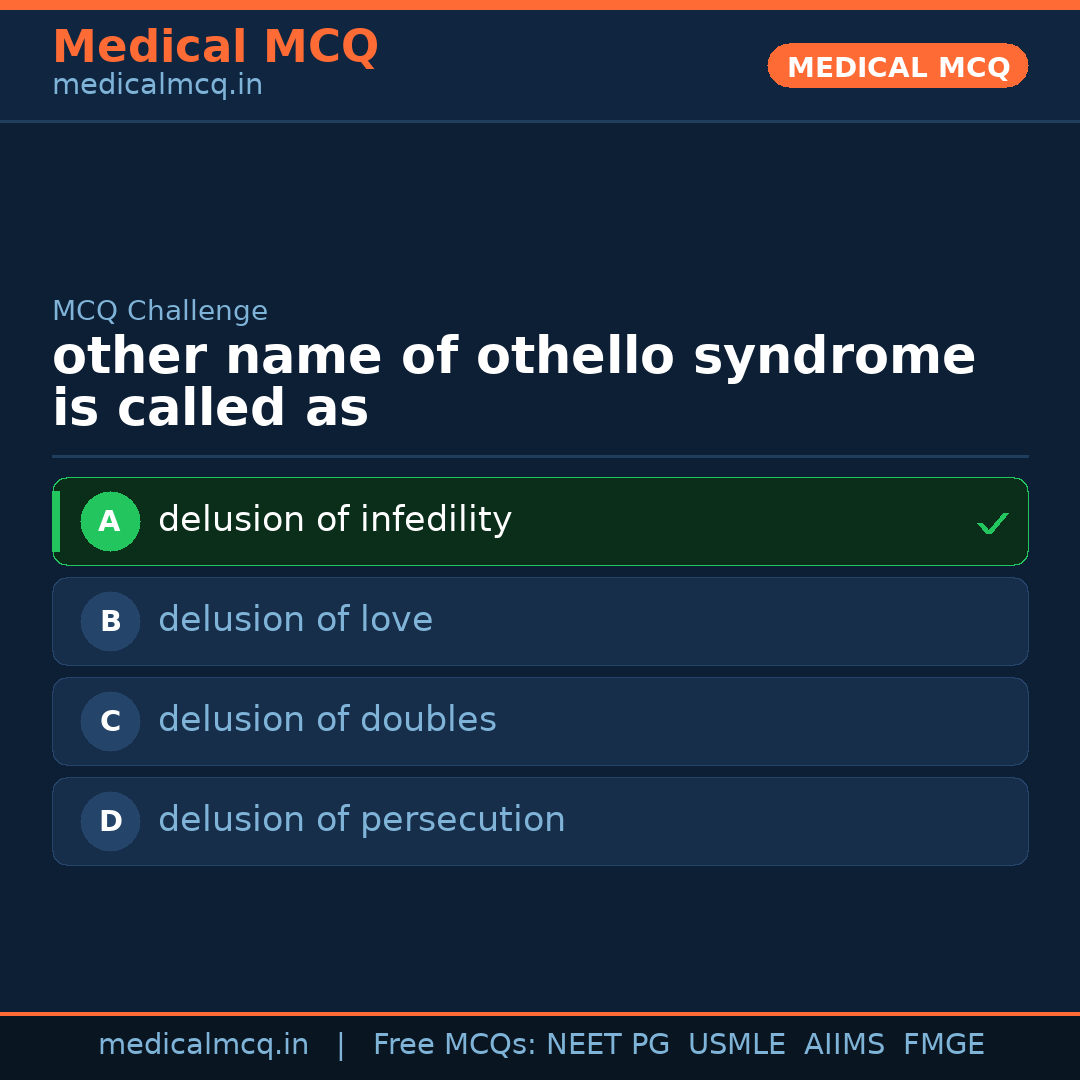The height and width of the screenshot is (1080, 1080).
Task: Select option B delusion of love
Action: pyautogui.click(x=540, y=621)
